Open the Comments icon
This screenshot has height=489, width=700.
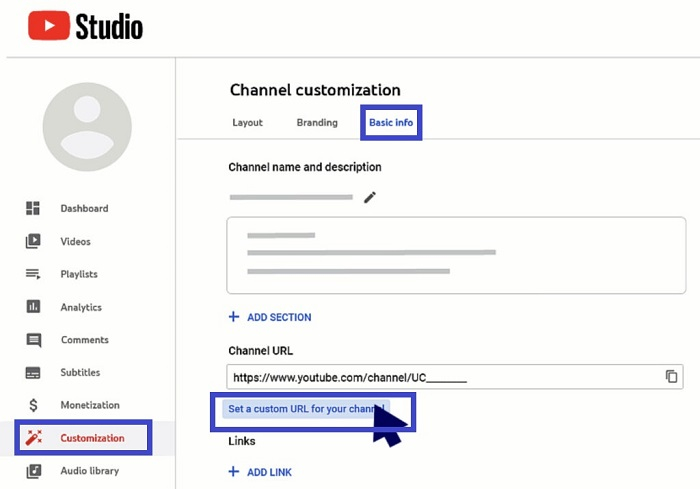click(x=33, y=340)
